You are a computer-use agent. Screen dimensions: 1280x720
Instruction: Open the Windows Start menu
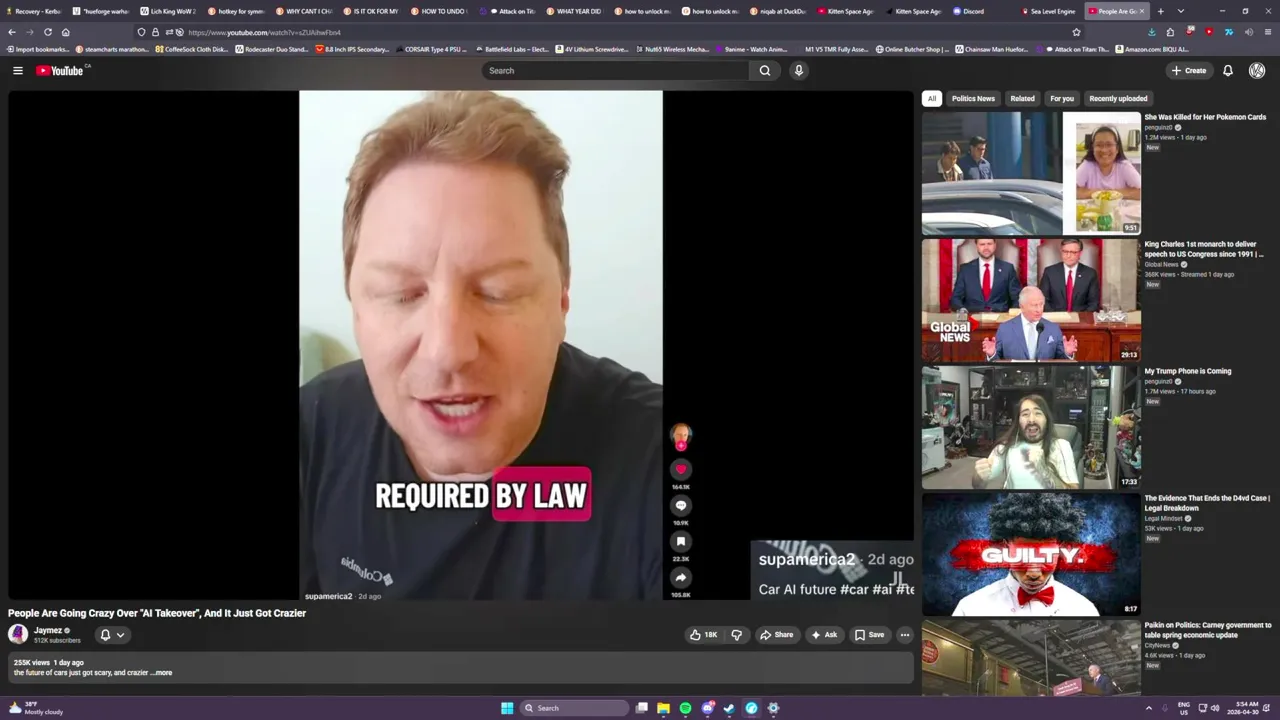pyautogui.click(x=507, y=708)
